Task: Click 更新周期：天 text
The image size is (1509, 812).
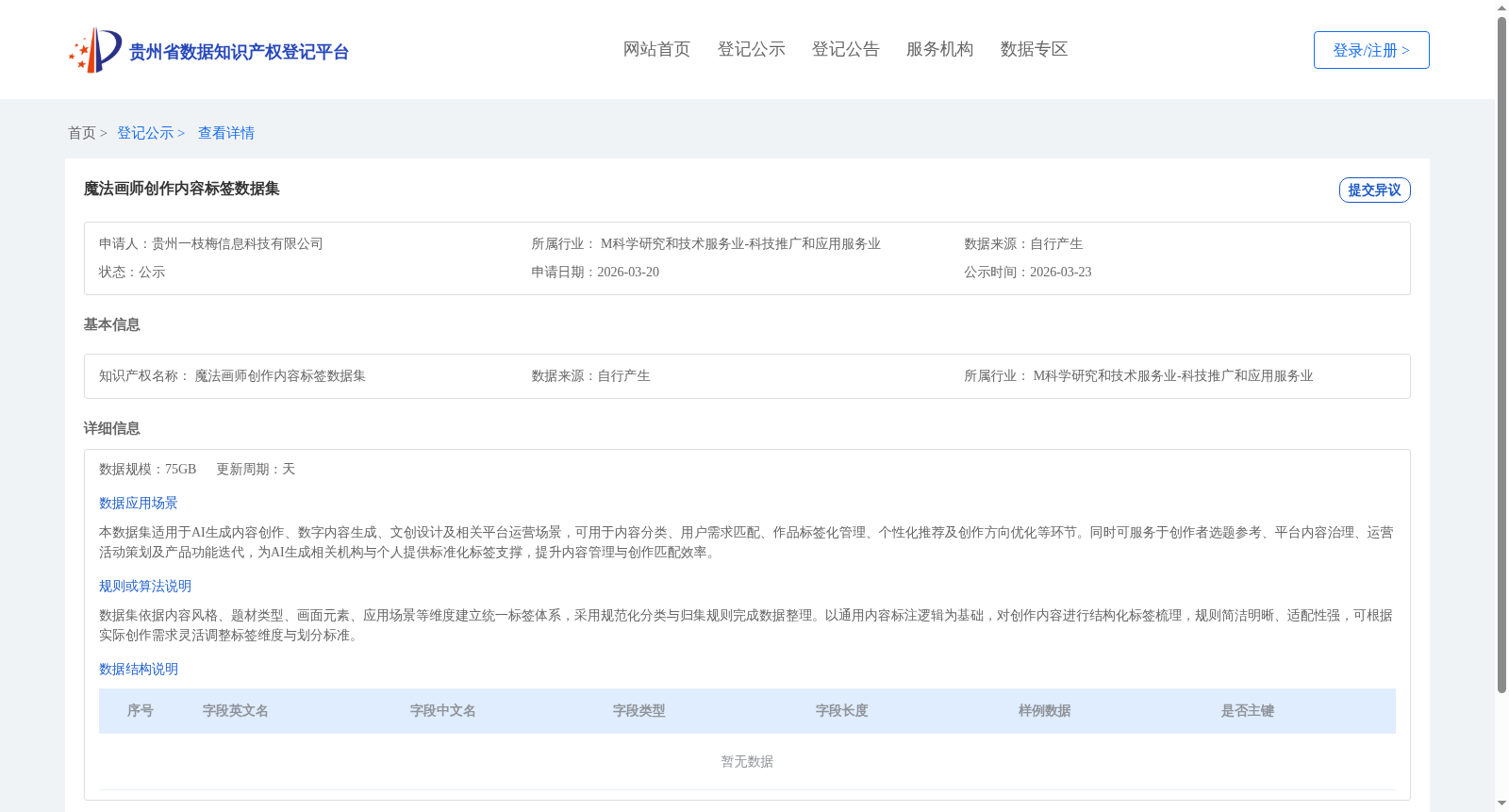Action: coord(256,469)
